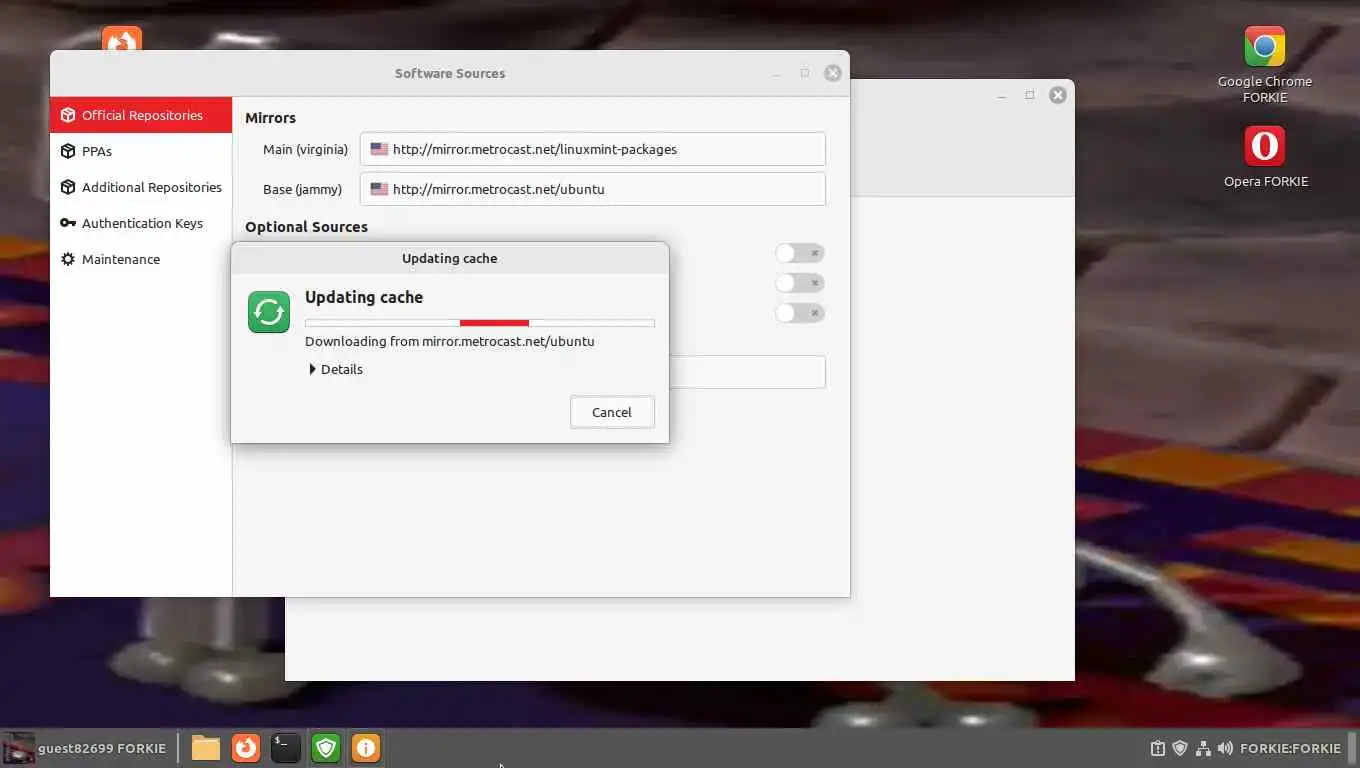This screenshot has width=1360, height=768.
Task: Click the "Downloading from mirror.metrocast.net/ubuntu" status text
Action: click(450, 341)
